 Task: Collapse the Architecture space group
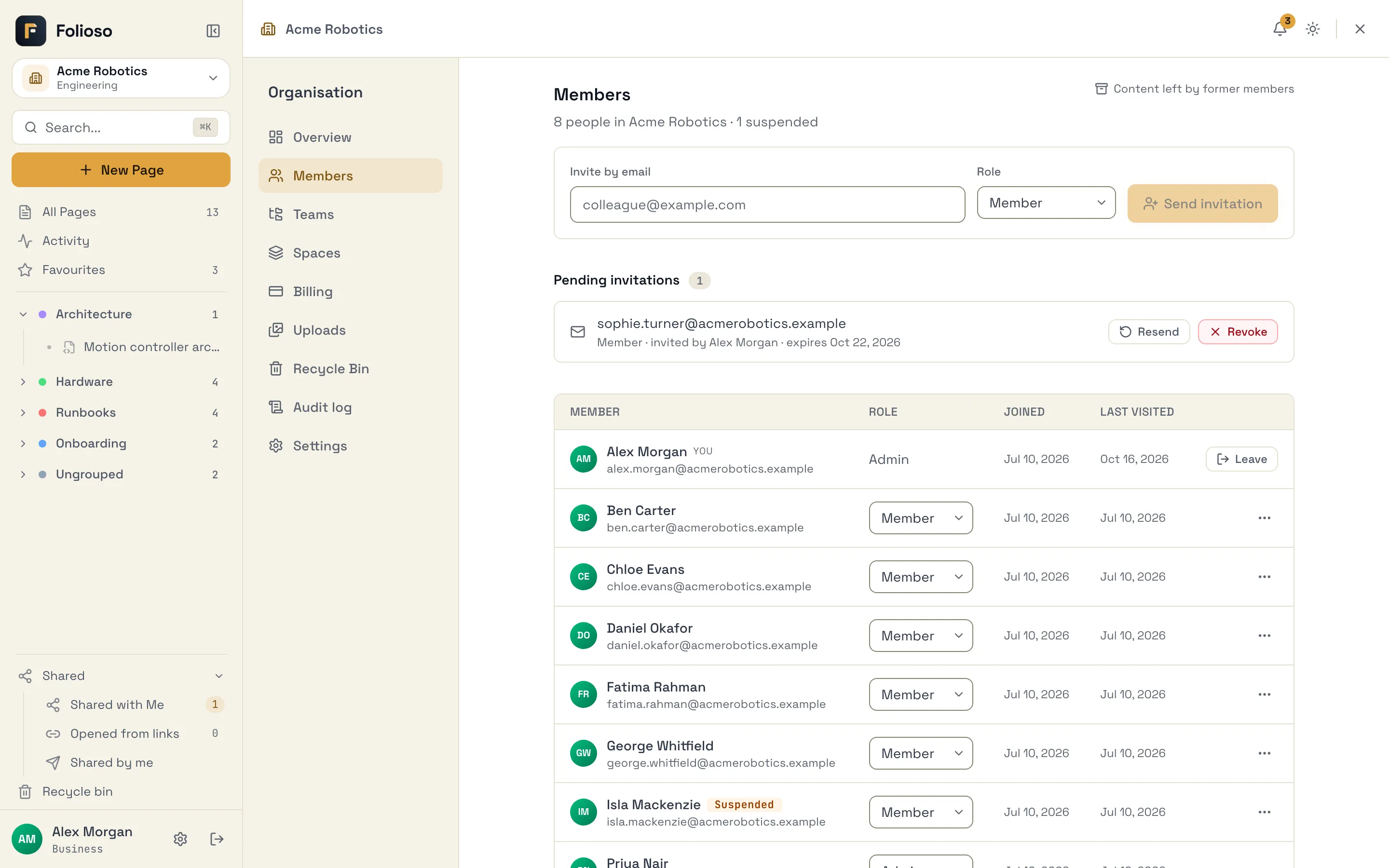(x=23, y=314)
